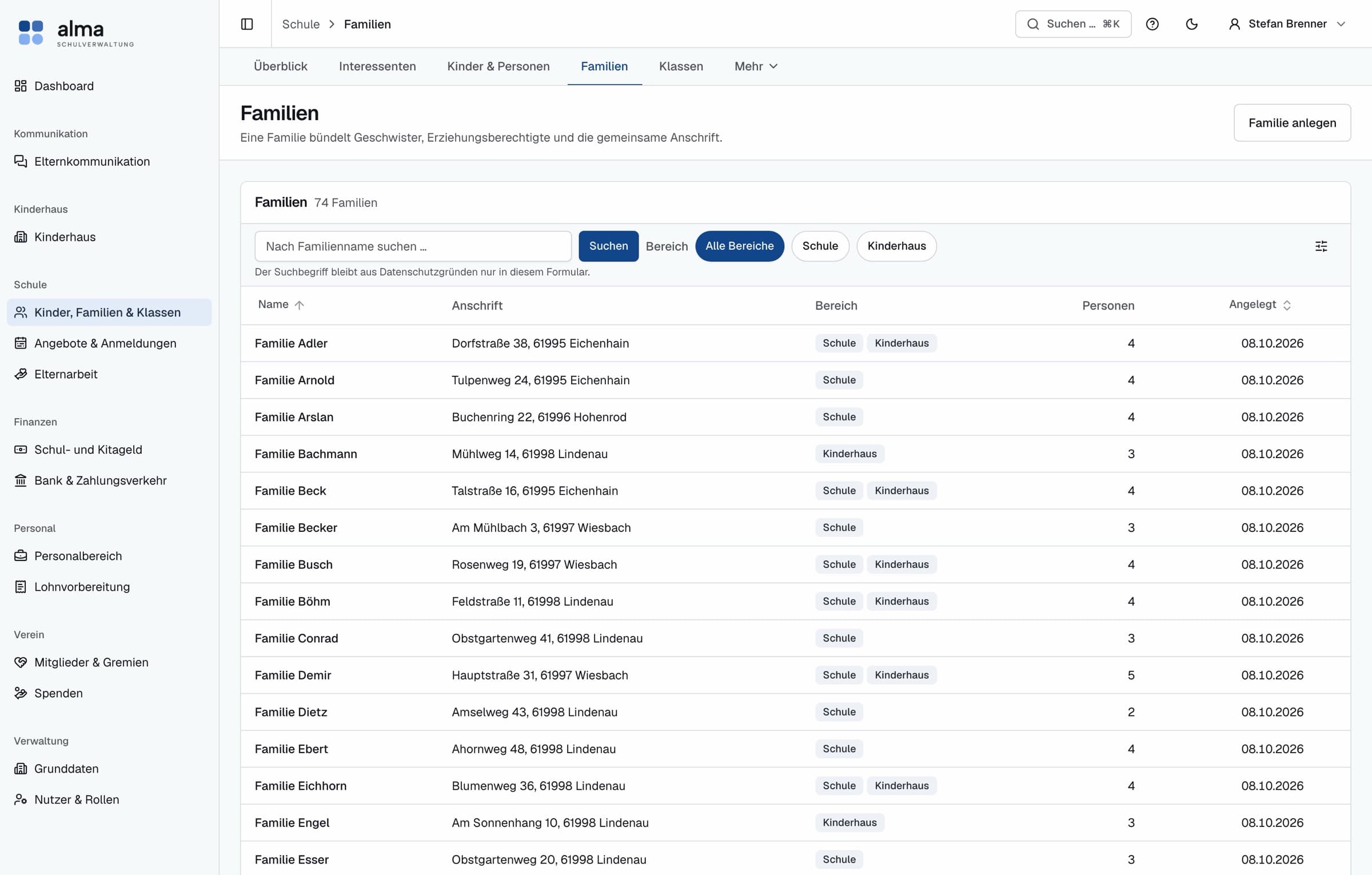Click the alma logo
The width and height of the screenshot is (1372, 875).
click(76, 33)
